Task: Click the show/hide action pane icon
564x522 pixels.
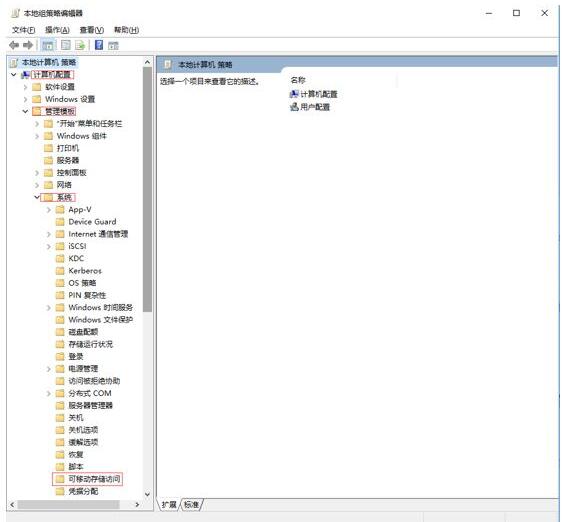Action: coord(113,45)
